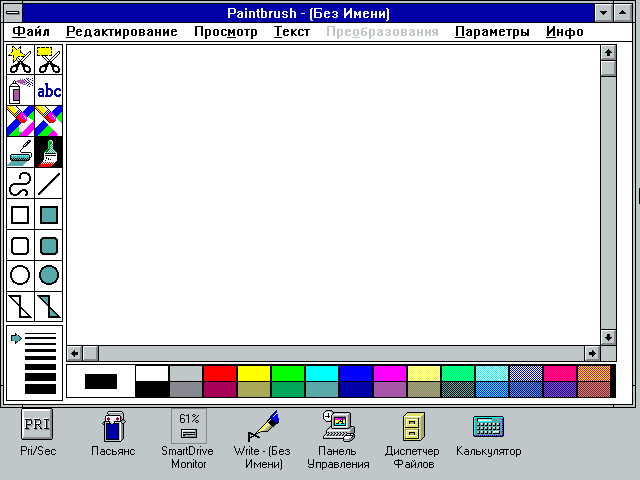Image resolution: width=640 pixels, height=480 pixels.
Task: Choose the filled Polygon tool
Action: 49,306
